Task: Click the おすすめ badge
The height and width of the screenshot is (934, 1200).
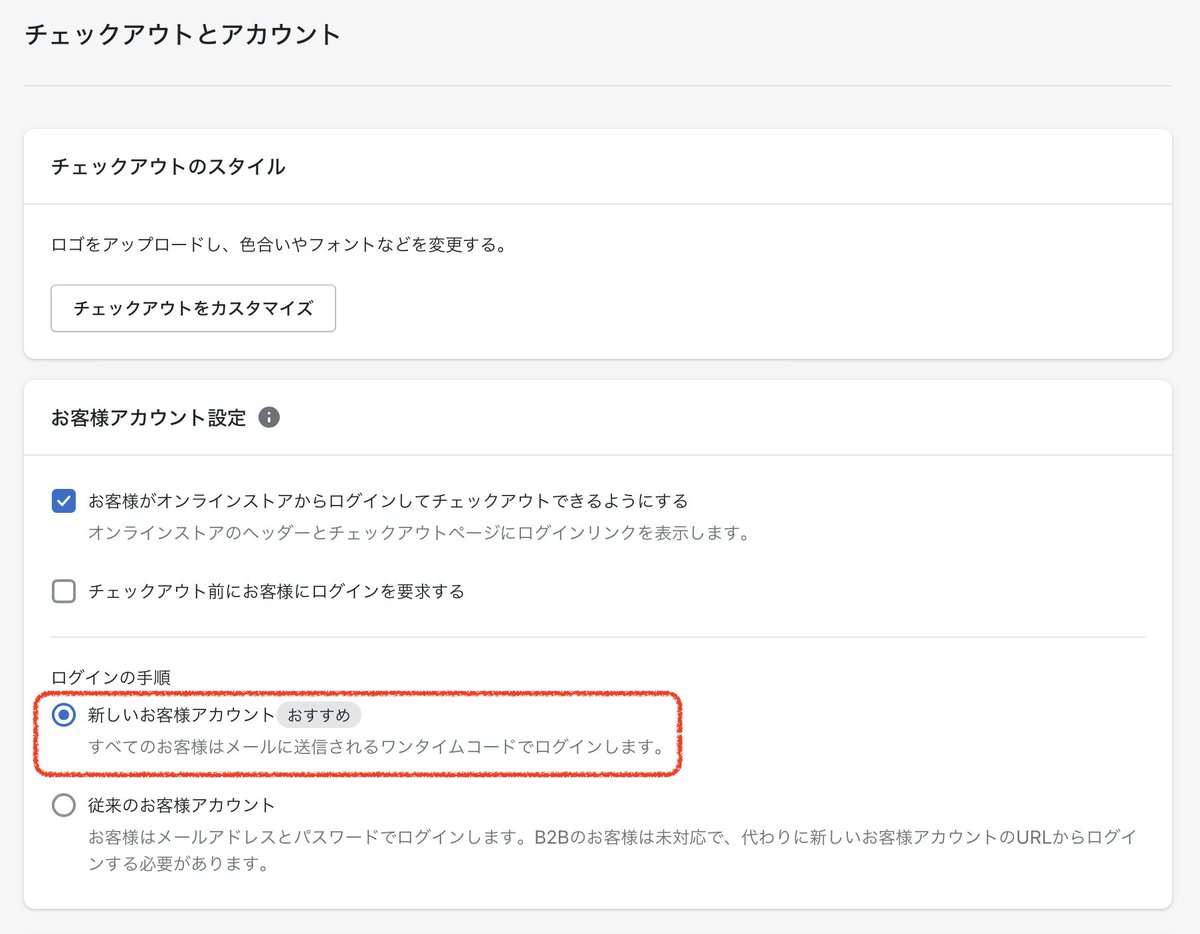Action: 318,715
